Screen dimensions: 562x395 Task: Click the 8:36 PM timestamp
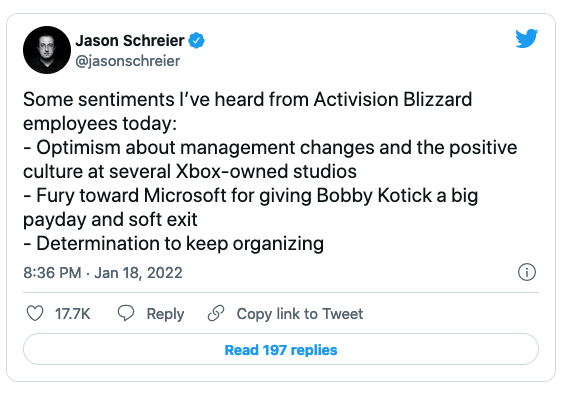click(x=52, y=273)
